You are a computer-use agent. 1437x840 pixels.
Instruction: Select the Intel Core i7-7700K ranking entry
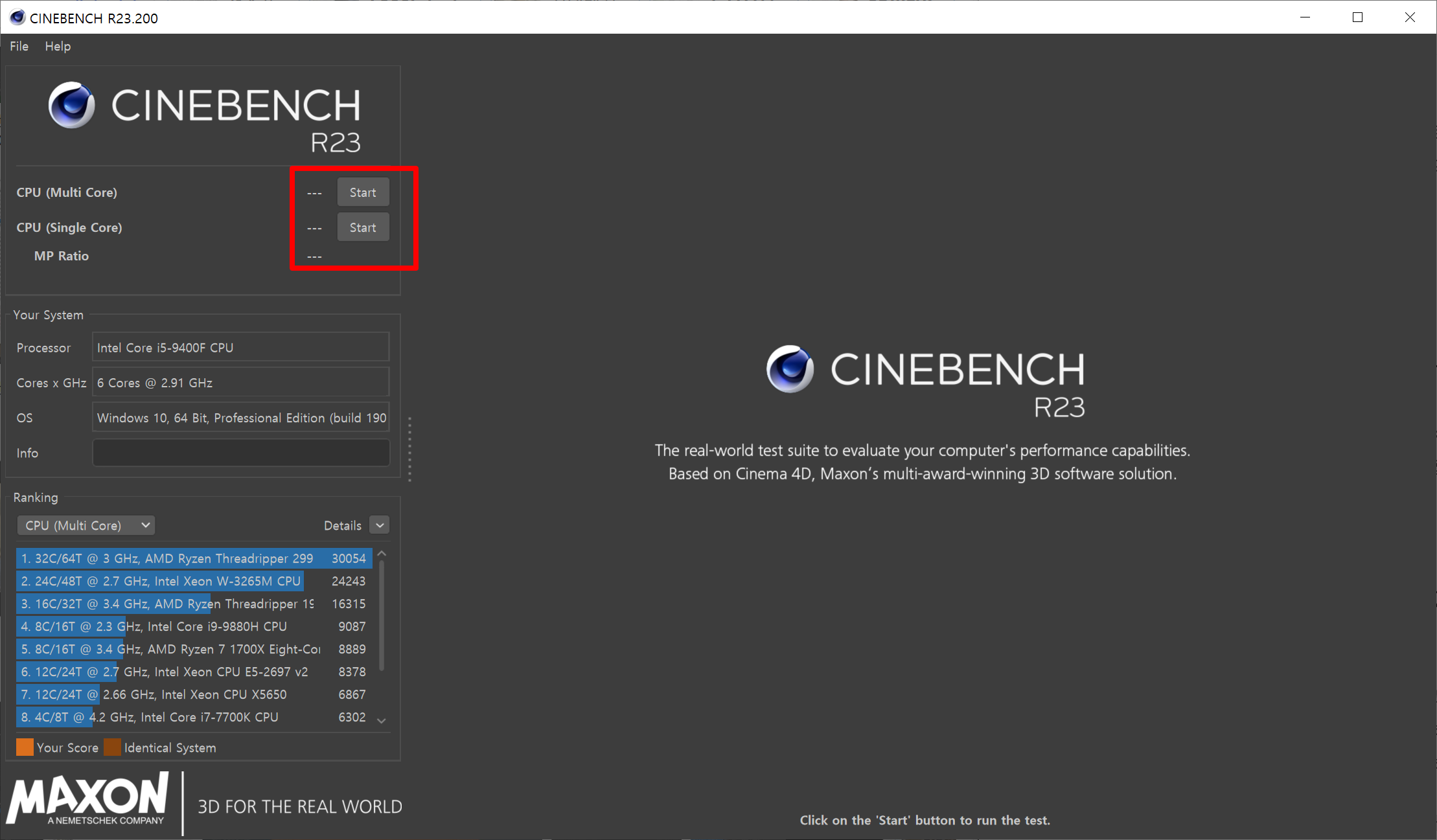click(x=193, y=717)
